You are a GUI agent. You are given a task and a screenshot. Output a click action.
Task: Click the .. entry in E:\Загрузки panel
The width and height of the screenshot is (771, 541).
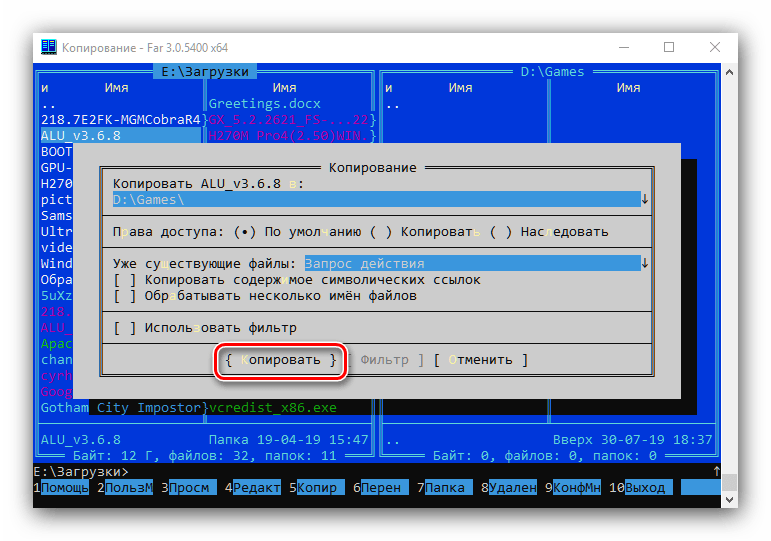pyautogui.click(x=49, y=105)
